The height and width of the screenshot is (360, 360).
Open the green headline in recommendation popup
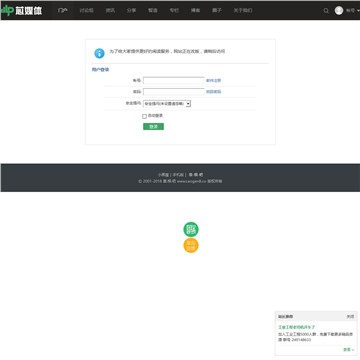297,327
